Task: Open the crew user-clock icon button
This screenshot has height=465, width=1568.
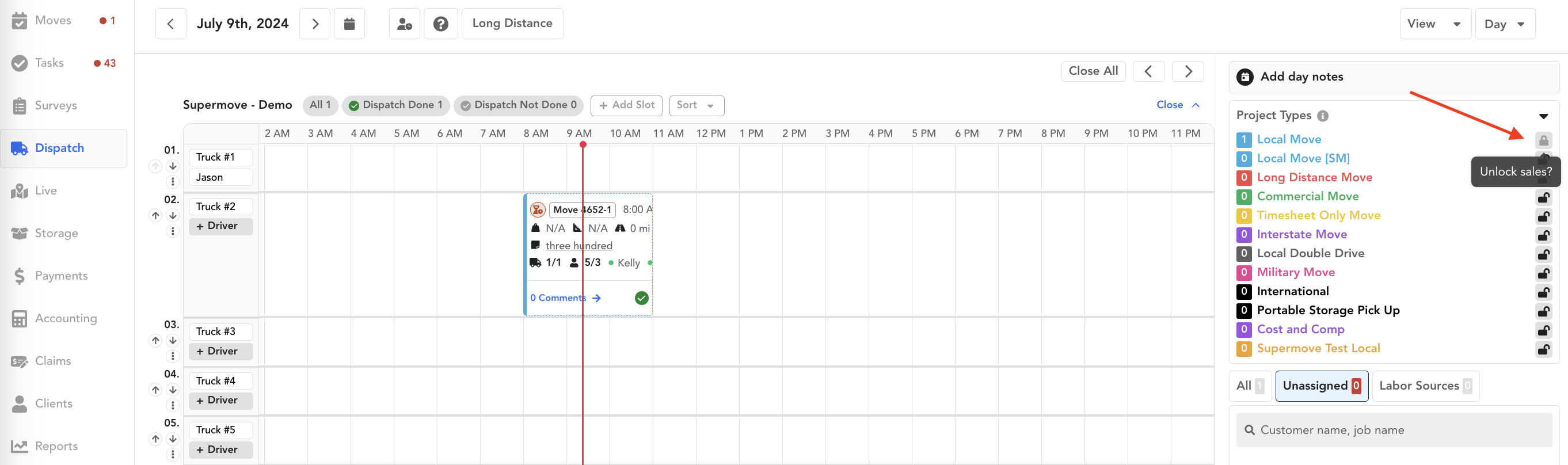Action: (x=404, y=24)
